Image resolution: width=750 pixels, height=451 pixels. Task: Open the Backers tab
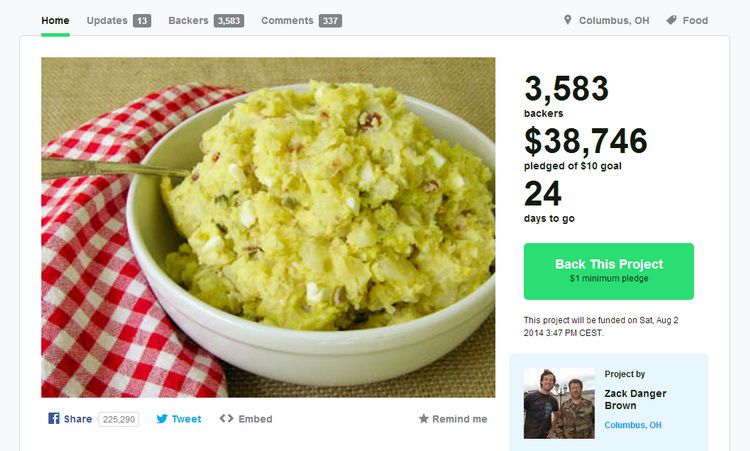(206, 21)
